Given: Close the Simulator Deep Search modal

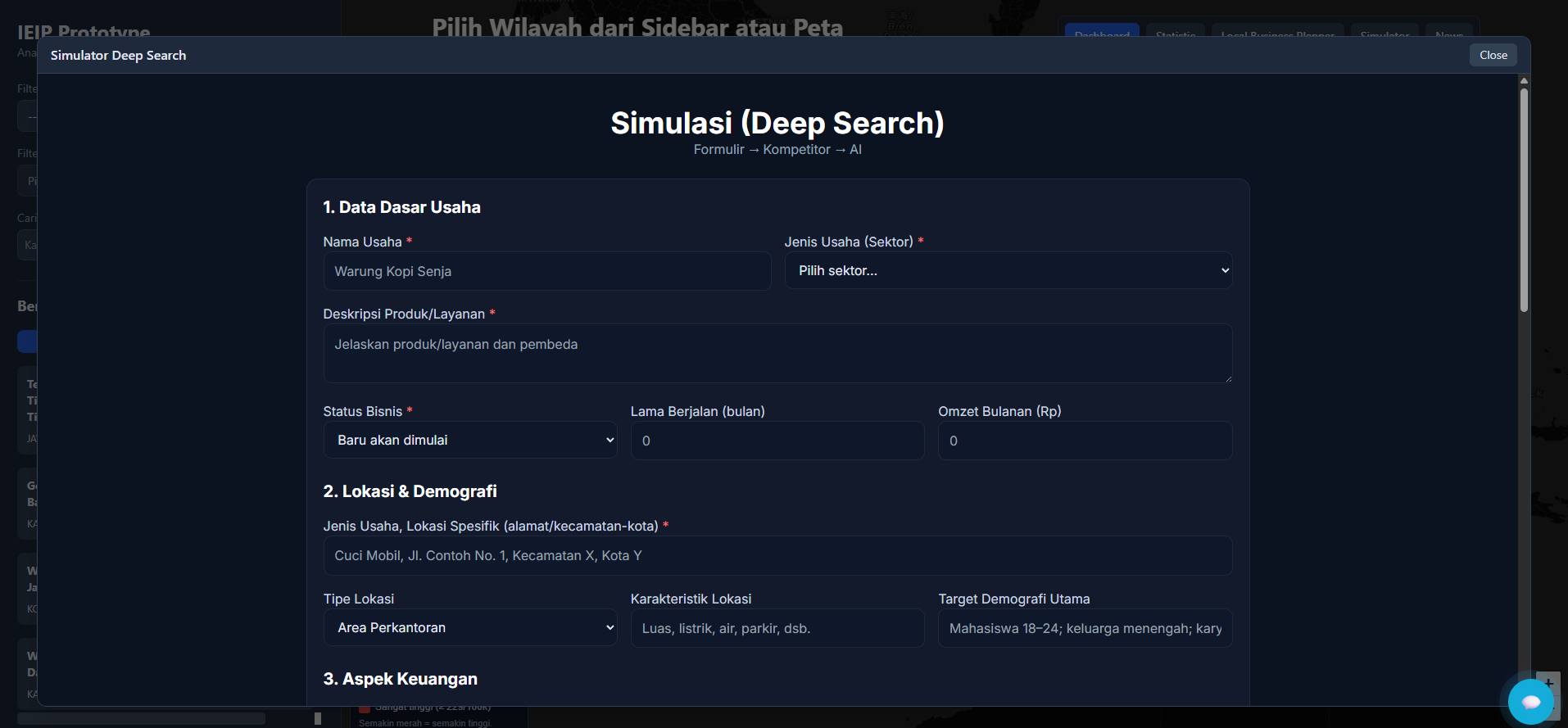Looking at the screenshot, I should [x=1493, y=55].
